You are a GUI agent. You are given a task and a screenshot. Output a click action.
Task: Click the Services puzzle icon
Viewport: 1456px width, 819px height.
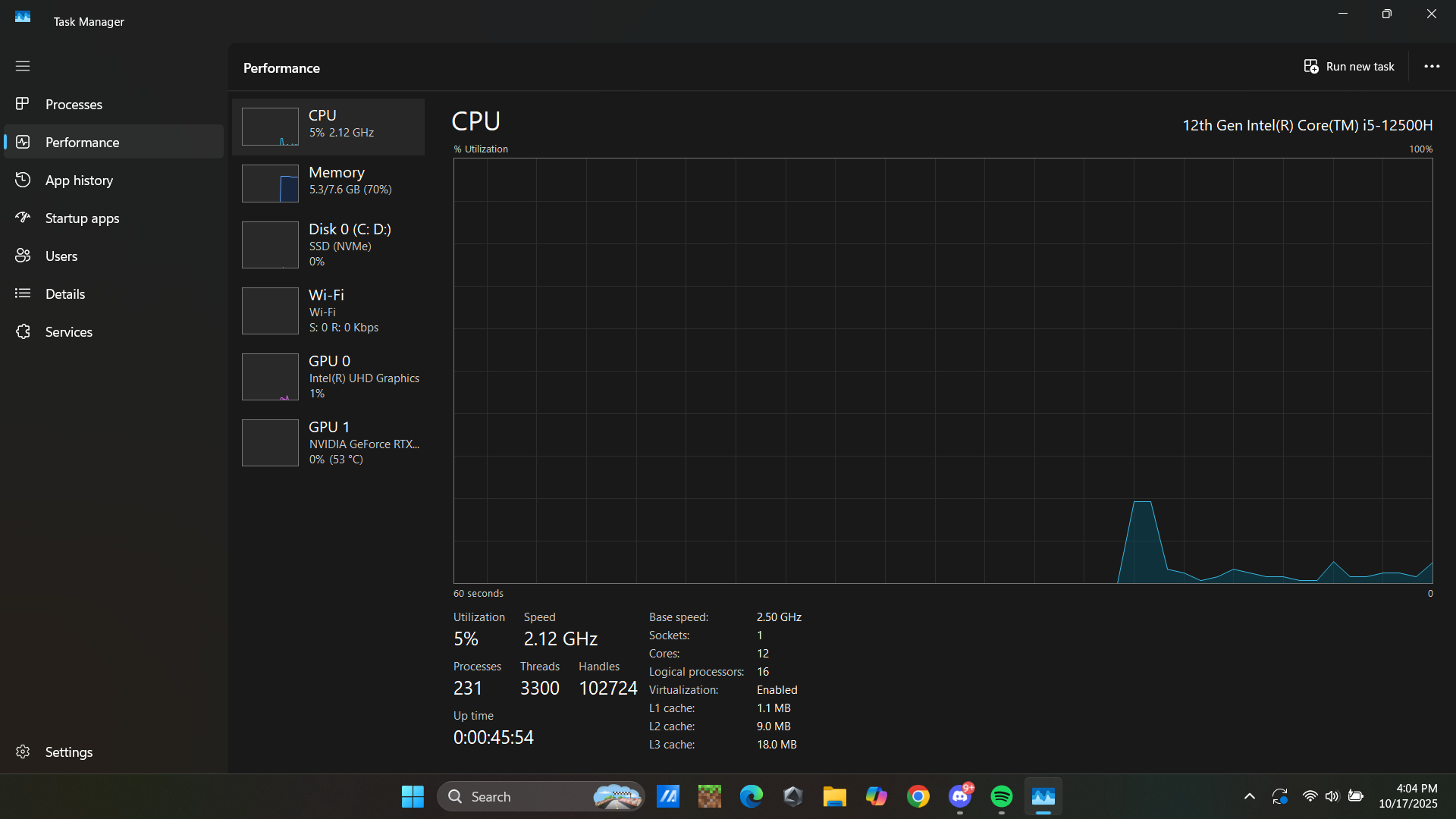[23, 331]
